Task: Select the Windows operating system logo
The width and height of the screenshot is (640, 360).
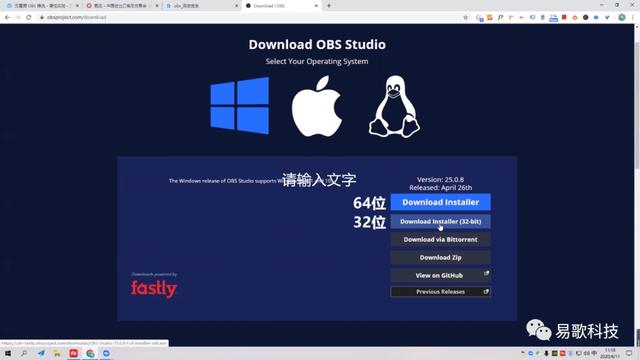Action: coord(240,105)
